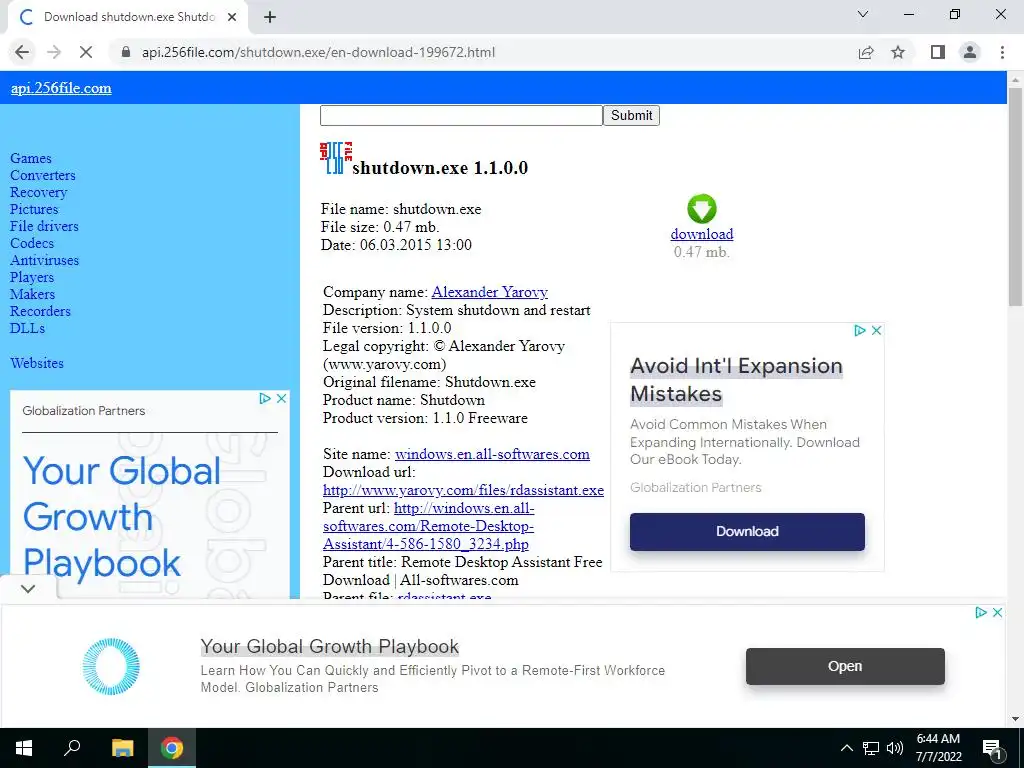Click the page vertical scrollbar thumb
This screenshot has height=768, width=1024.
(x=1016, y=196)
